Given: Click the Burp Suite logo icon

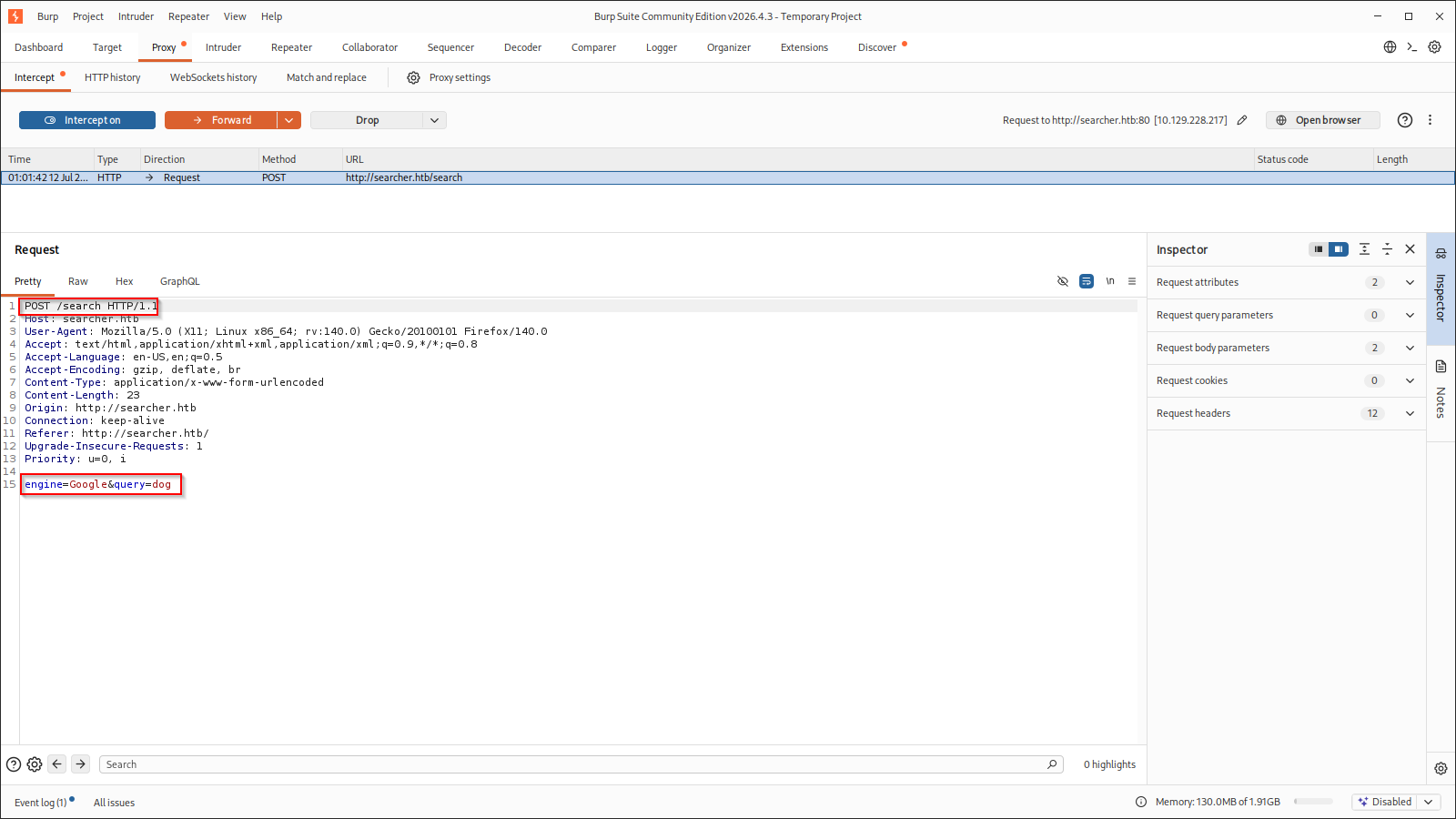Looking at the screenshot, I should [15, 16].
